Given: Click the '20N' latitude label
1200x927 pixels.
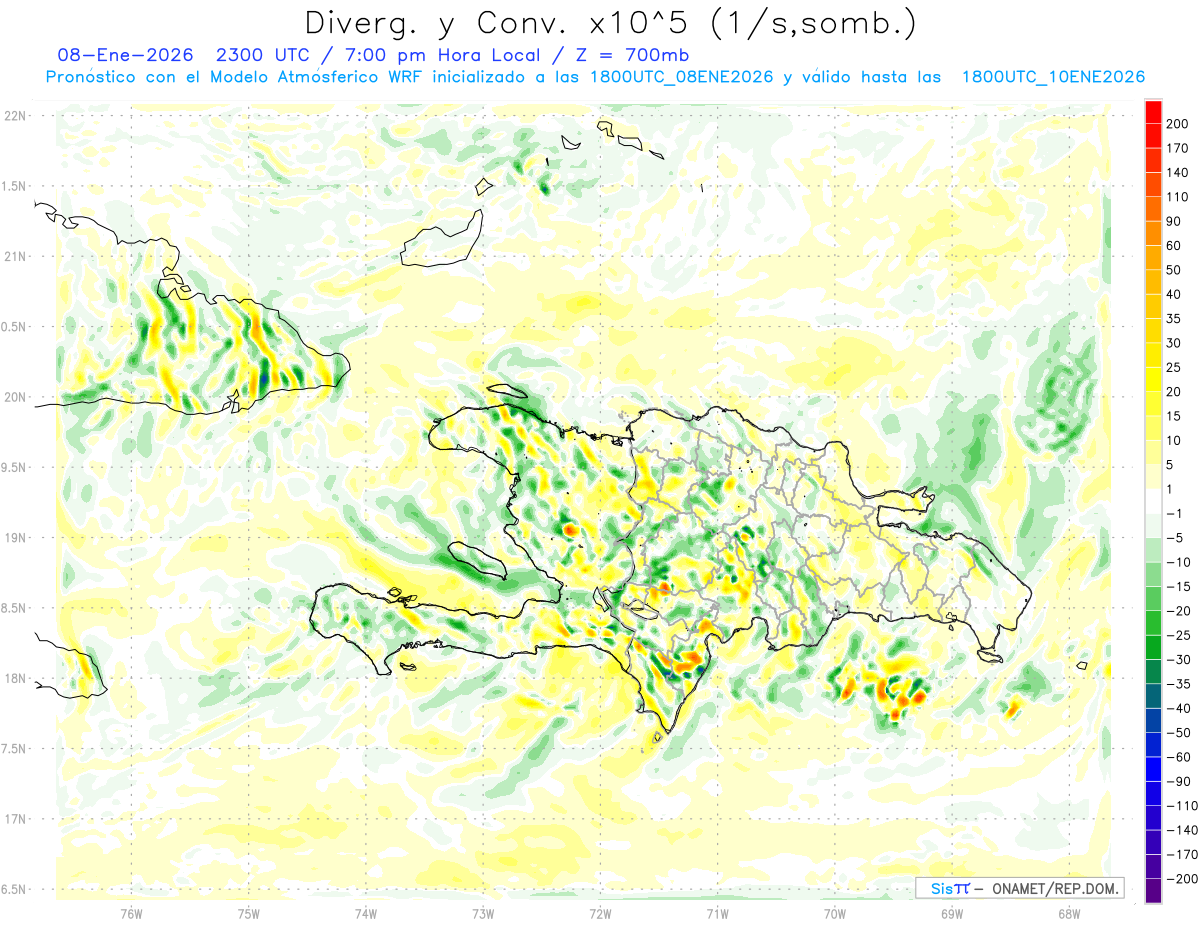Looking at the screenshot, I should click(14, 397).
